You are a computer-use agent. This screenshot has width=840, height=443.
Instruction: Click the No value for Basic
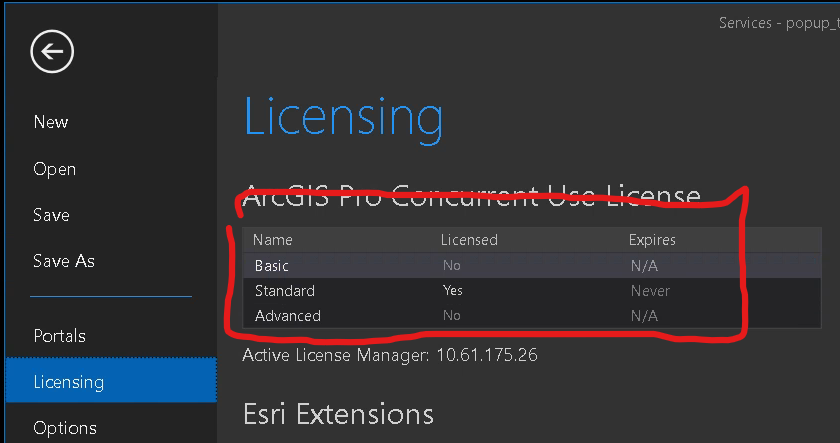(451, 266)
